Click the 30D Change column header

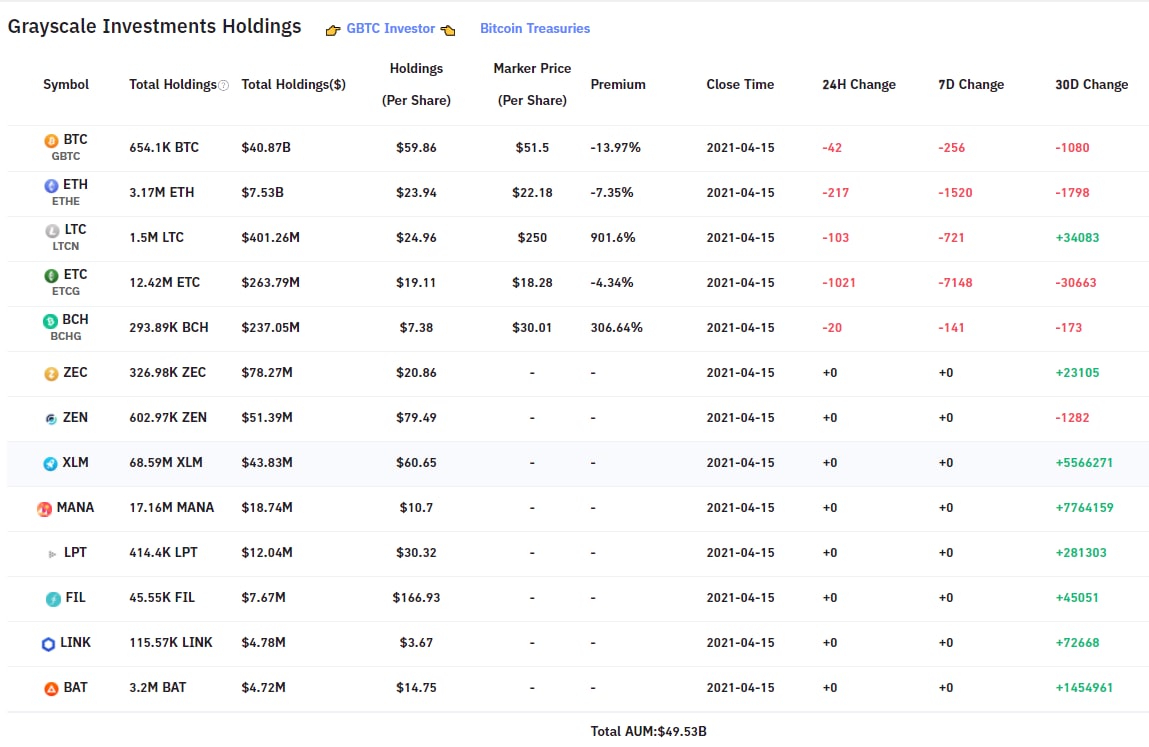pos(1091,85)
